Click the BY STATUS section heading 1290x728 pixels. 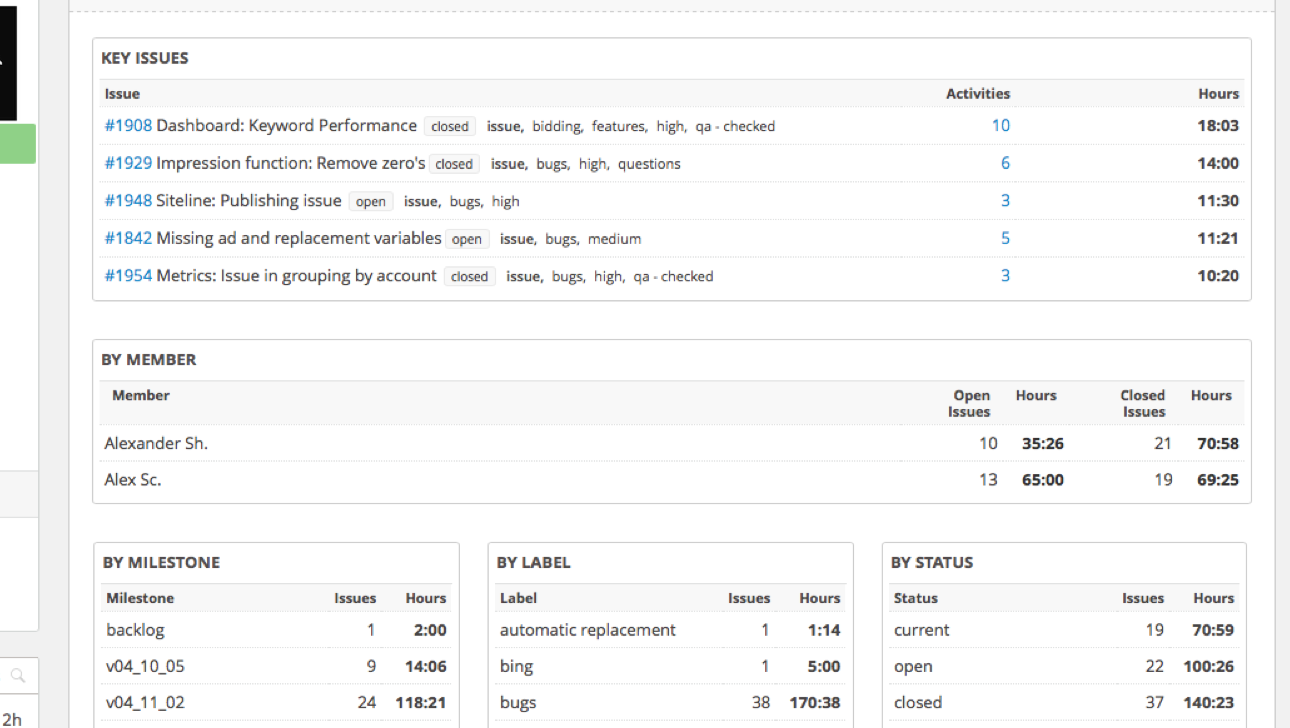point(932,563)
